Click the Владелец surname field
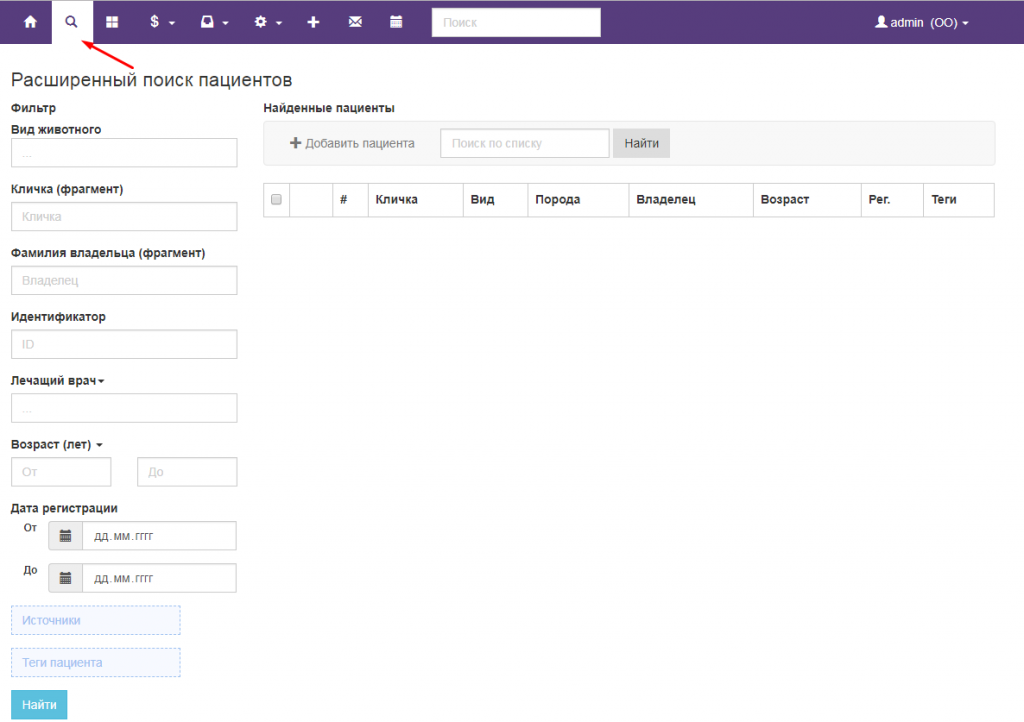Image resolution: width=1024 pixels, height=722 pixels. click(x=124, y=281)
